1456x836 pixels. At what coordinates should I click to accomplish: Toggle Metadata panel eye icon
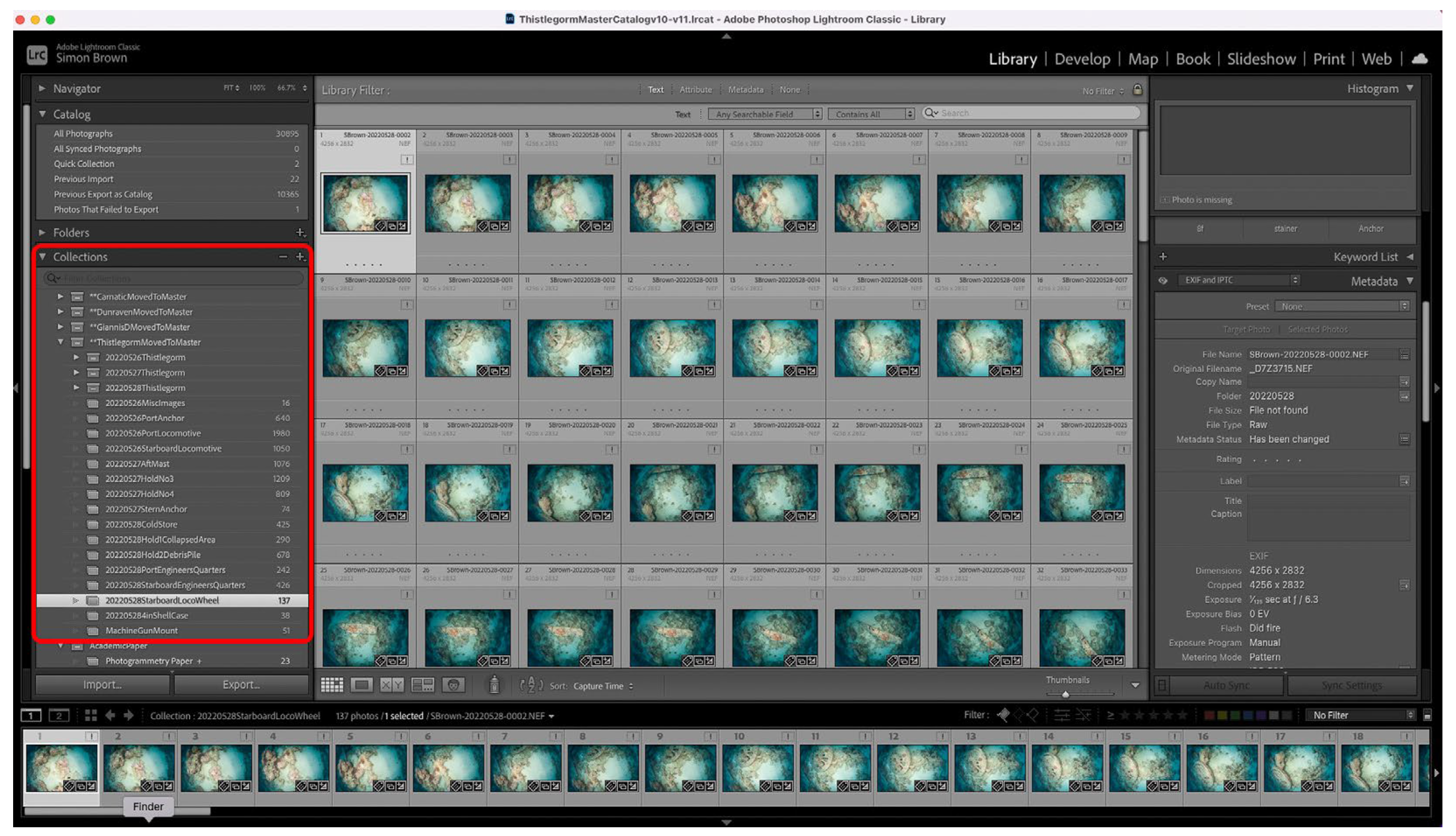(x=1163, y=280)
